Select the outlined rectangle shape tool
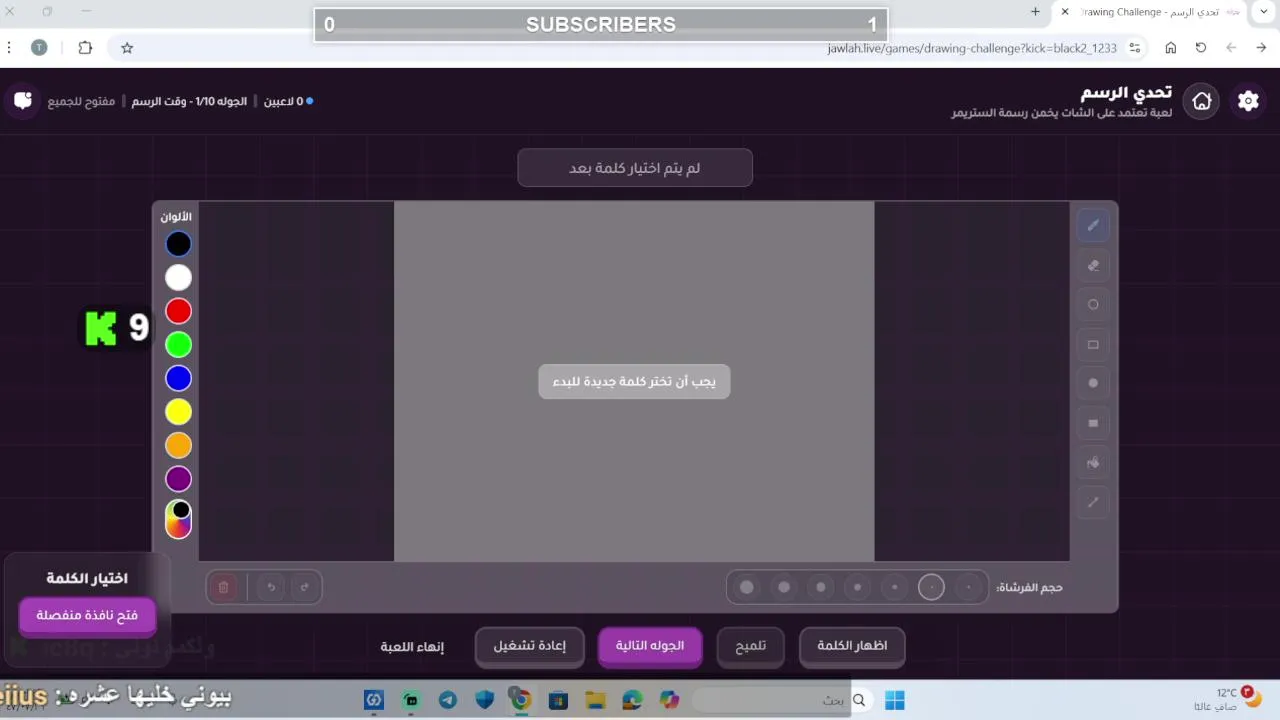1280x720 pixels. click(1093, 344)
